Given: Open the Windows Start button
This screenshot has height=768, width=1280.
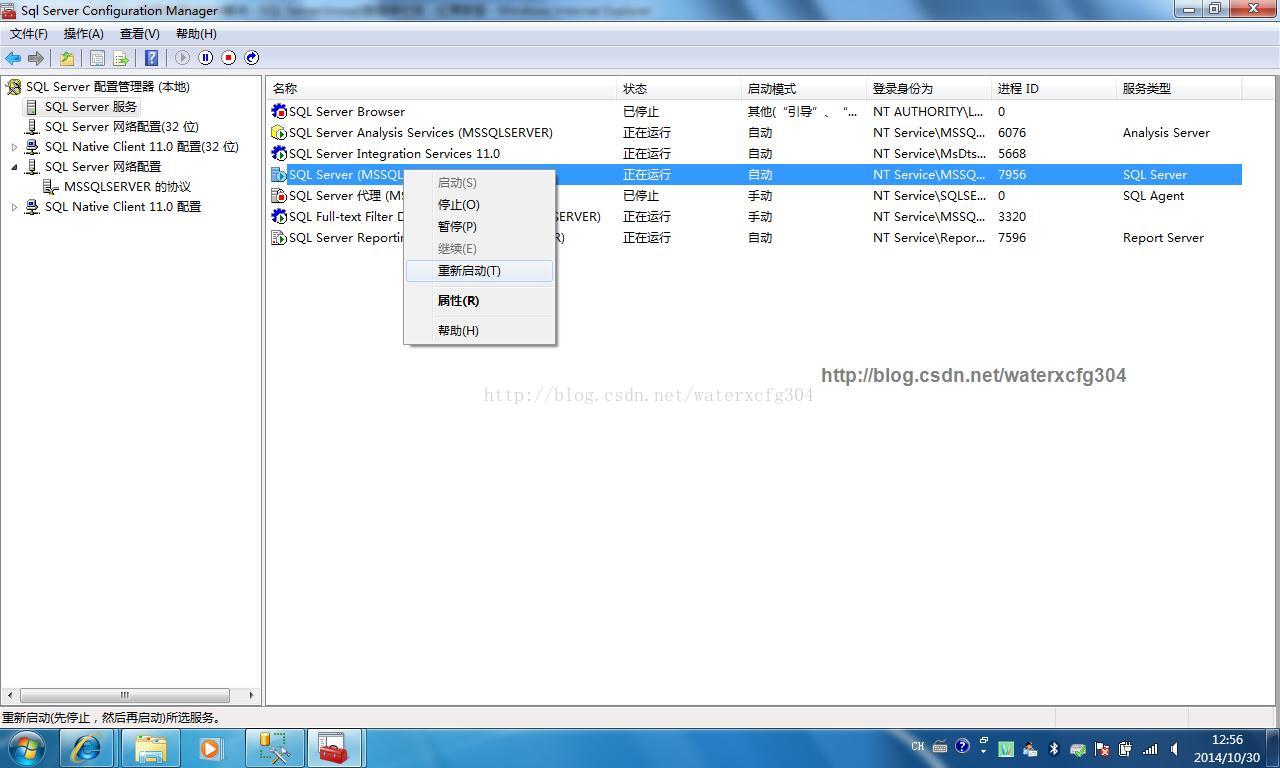Looking at the screenshot, I should 27,748.
